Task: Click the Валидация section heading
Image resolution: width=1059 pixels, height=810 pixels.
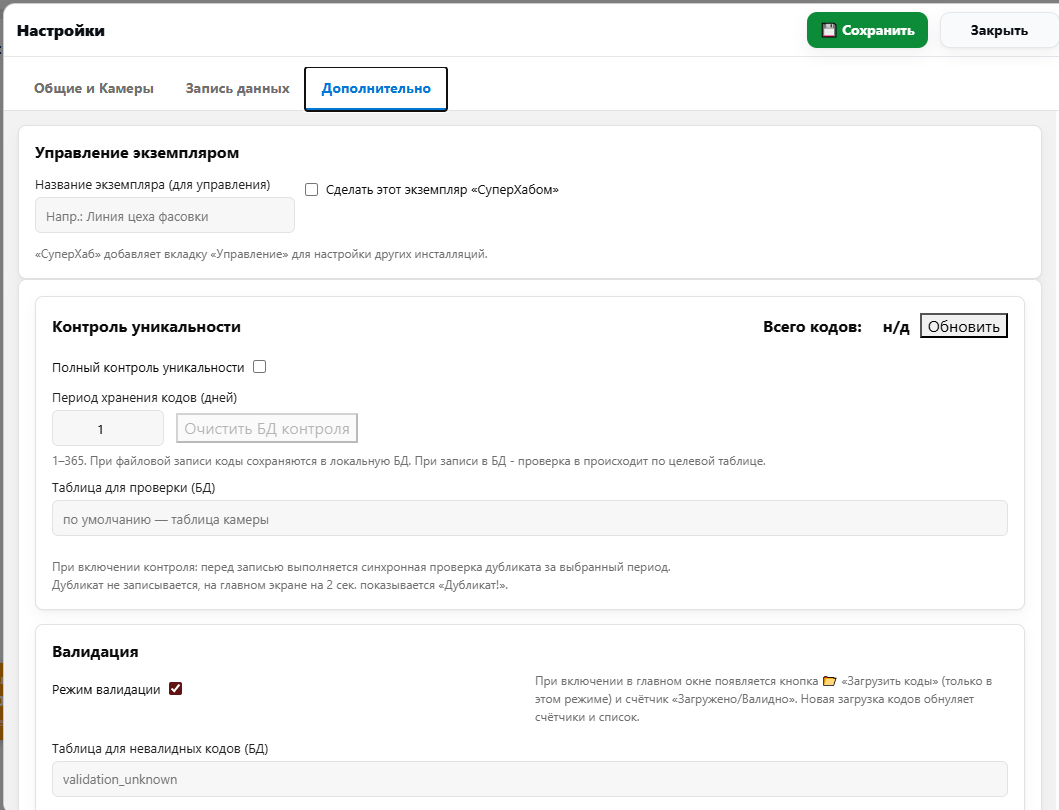Action: point(95,652)
